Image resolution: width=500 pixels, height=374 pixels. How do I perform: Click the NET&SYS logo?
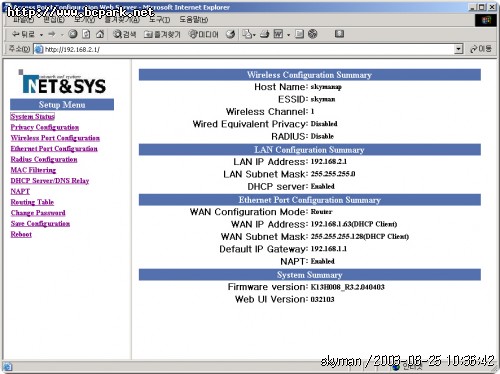[x=62, y=82]
